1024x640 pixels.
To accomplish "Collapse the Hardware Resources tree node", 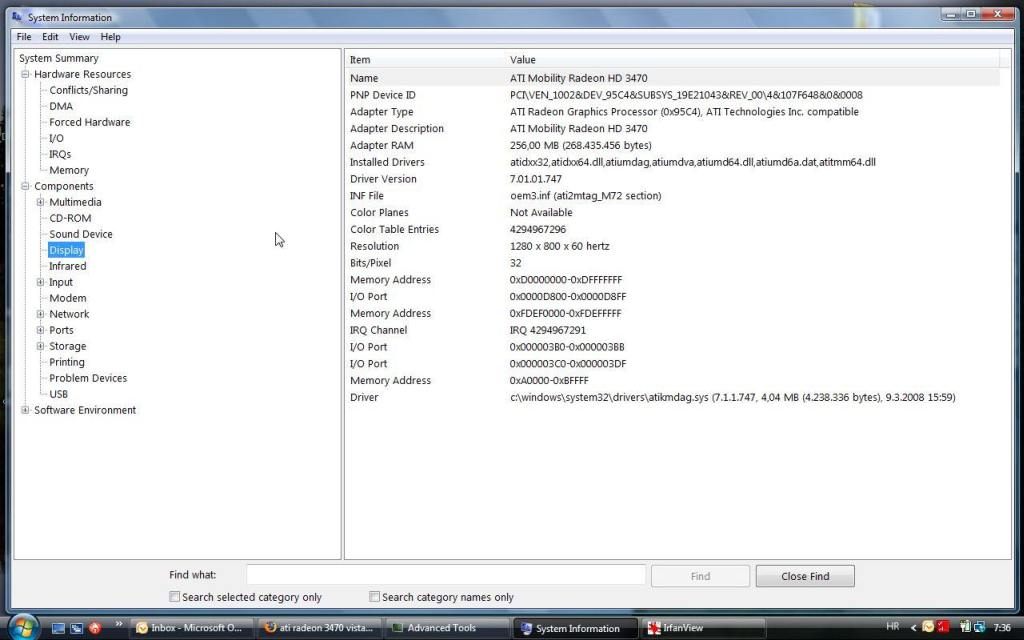I will coord(25,74).
